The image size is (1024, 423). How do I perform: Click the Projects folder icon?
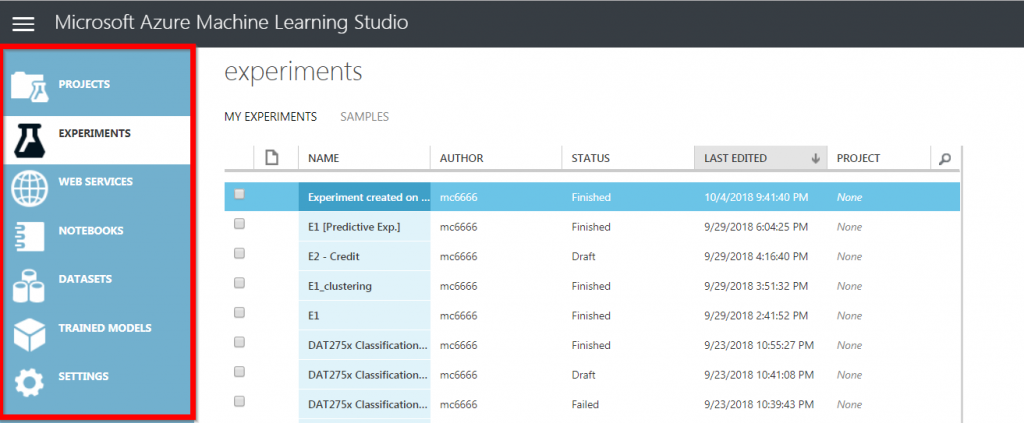(x=29, y=85)
